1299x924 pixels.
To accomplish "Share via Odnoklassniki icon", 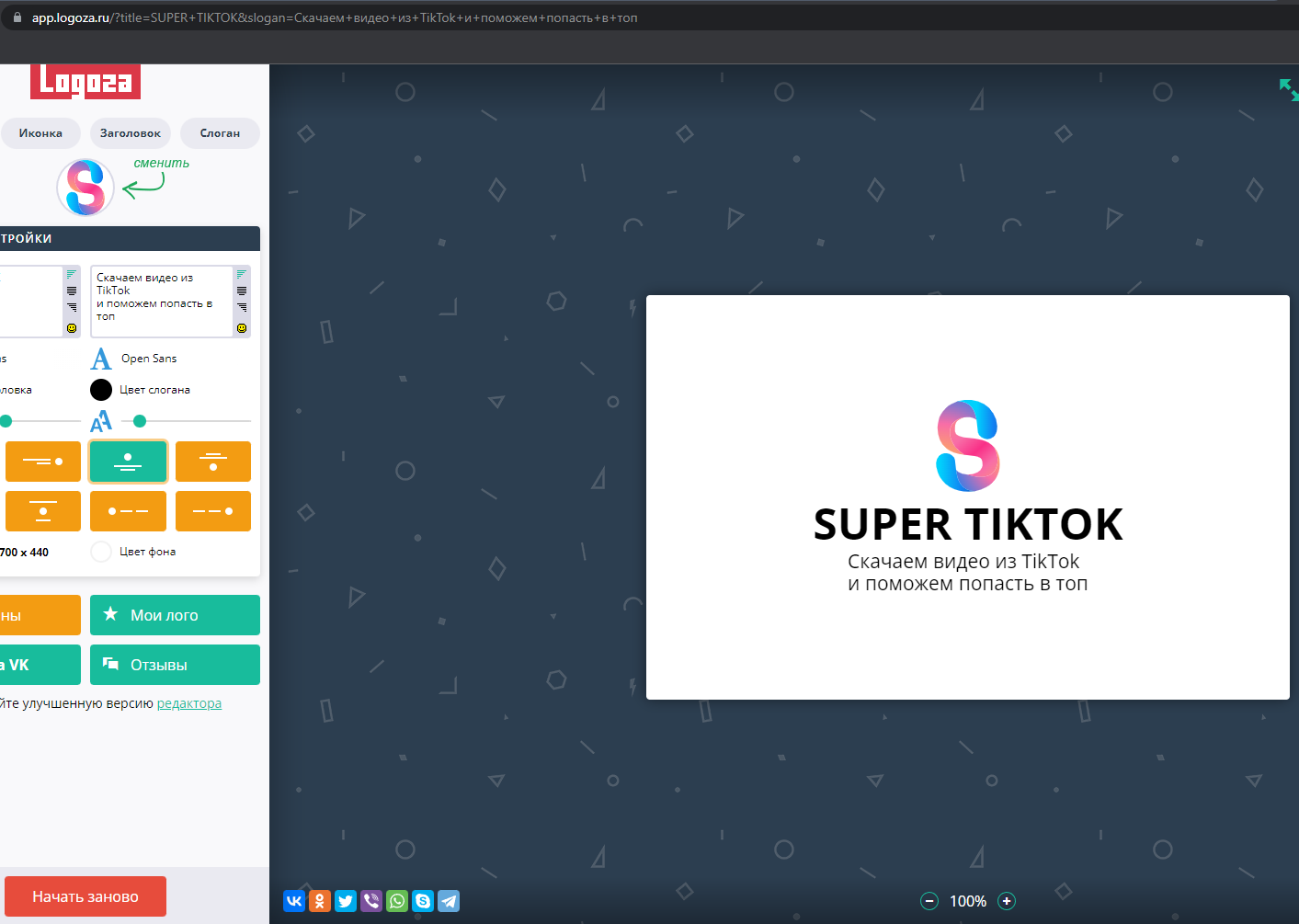I will coord(320,901).
